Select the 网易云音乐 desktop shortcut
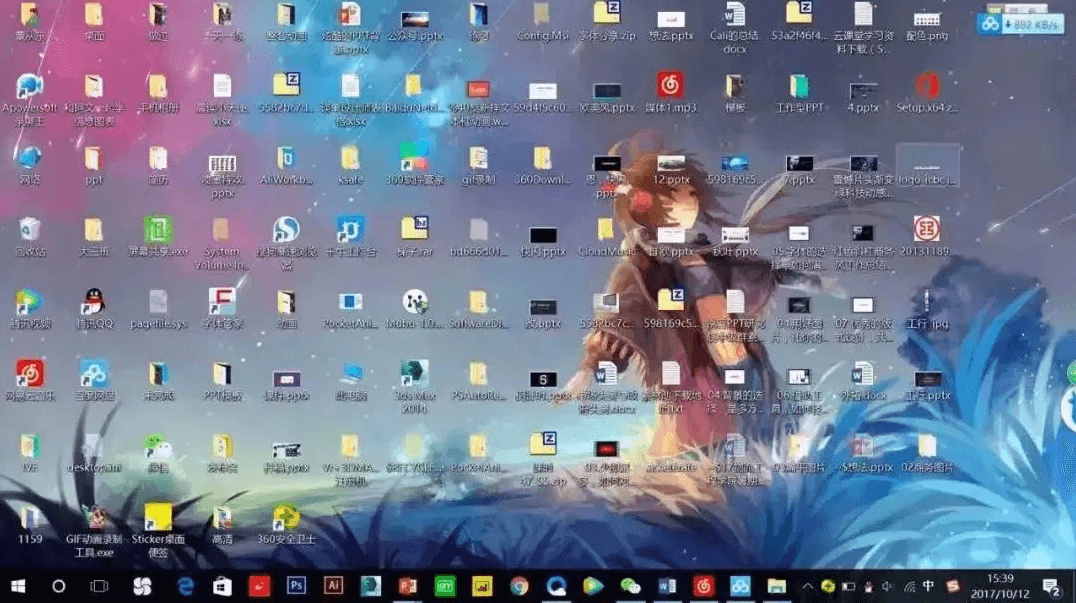 (x=30, y=375)
